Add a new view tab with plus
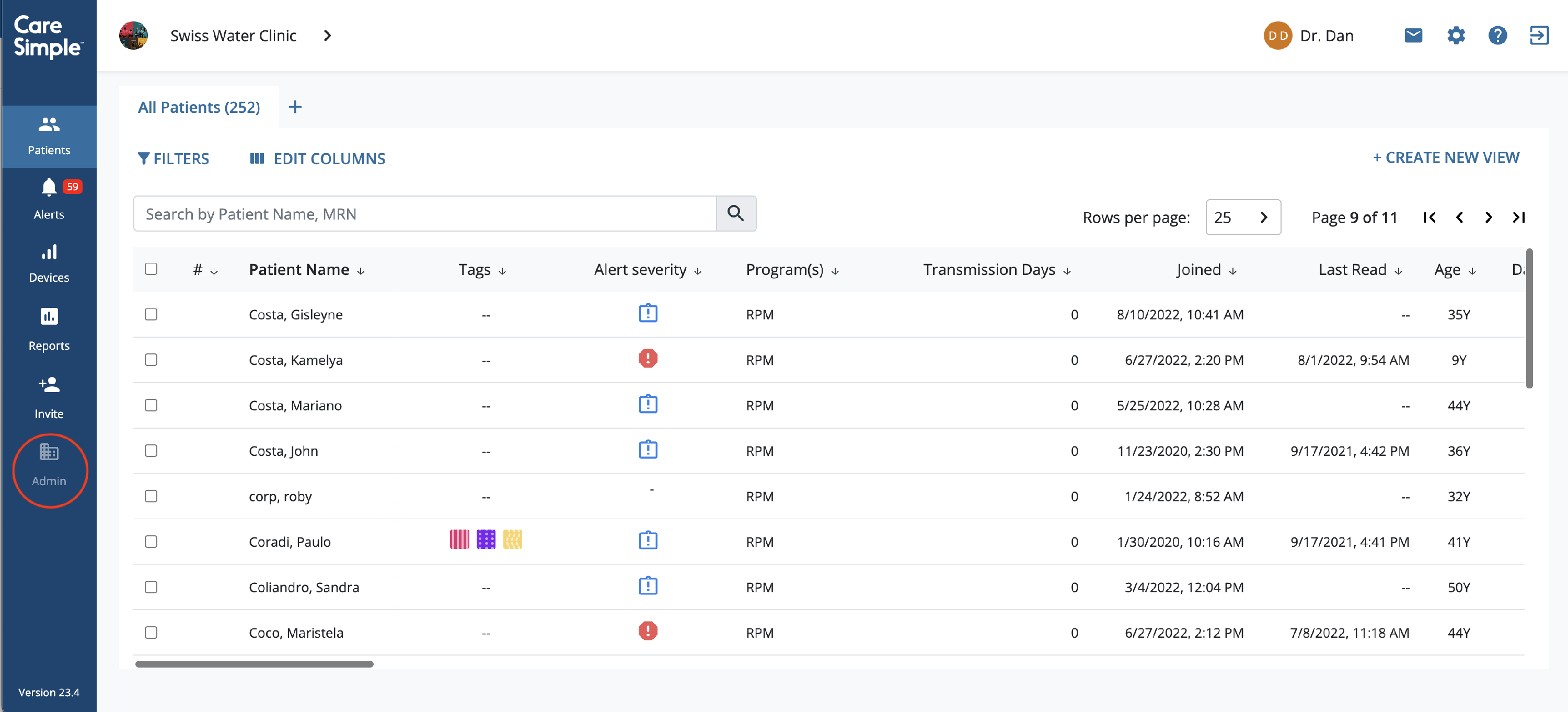1568x712 pixels. coord(295,107)
